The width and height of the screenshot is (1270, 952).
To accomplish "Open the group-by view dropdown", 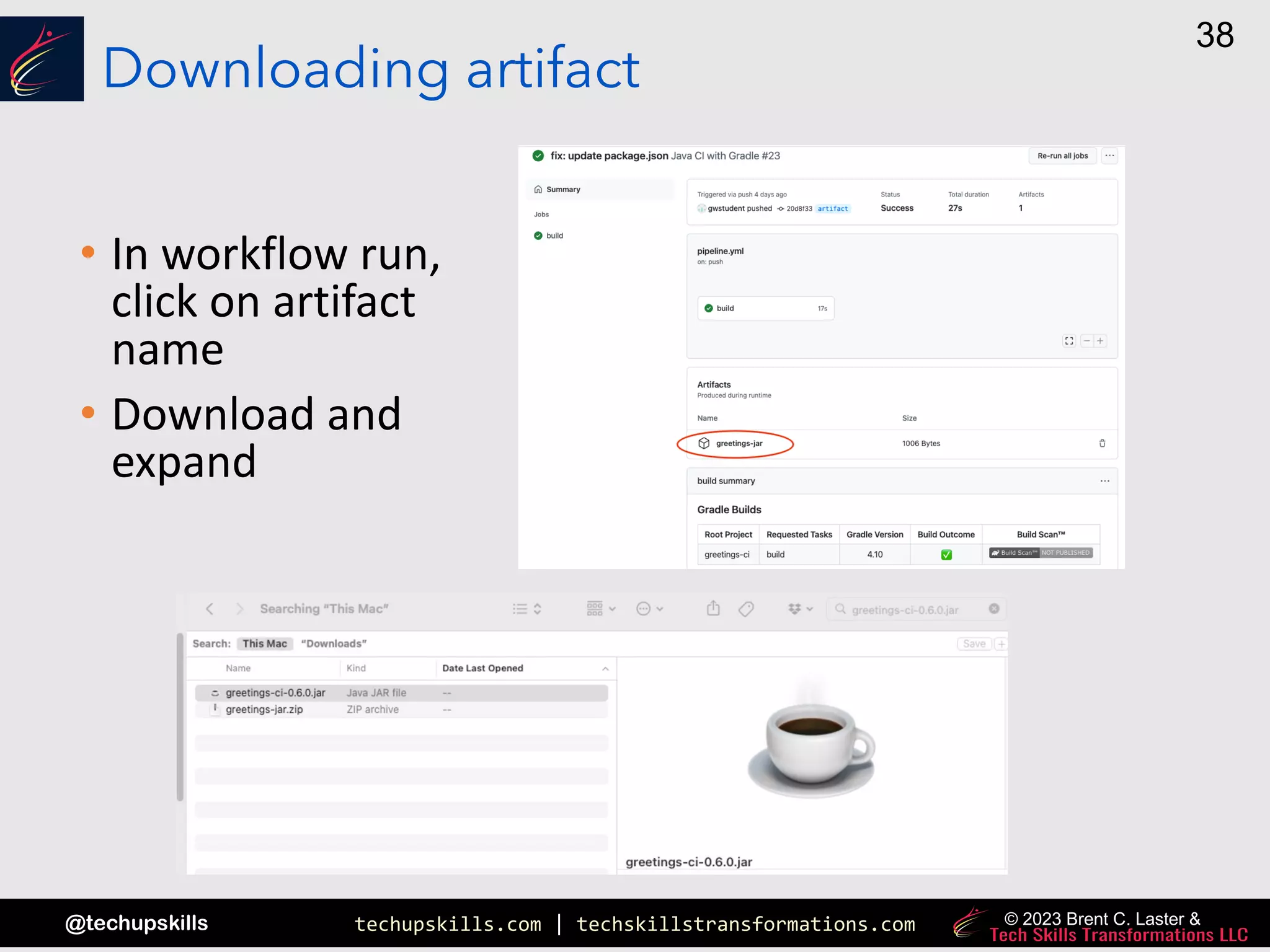I will pyautogui.click(x=601, y=609).
